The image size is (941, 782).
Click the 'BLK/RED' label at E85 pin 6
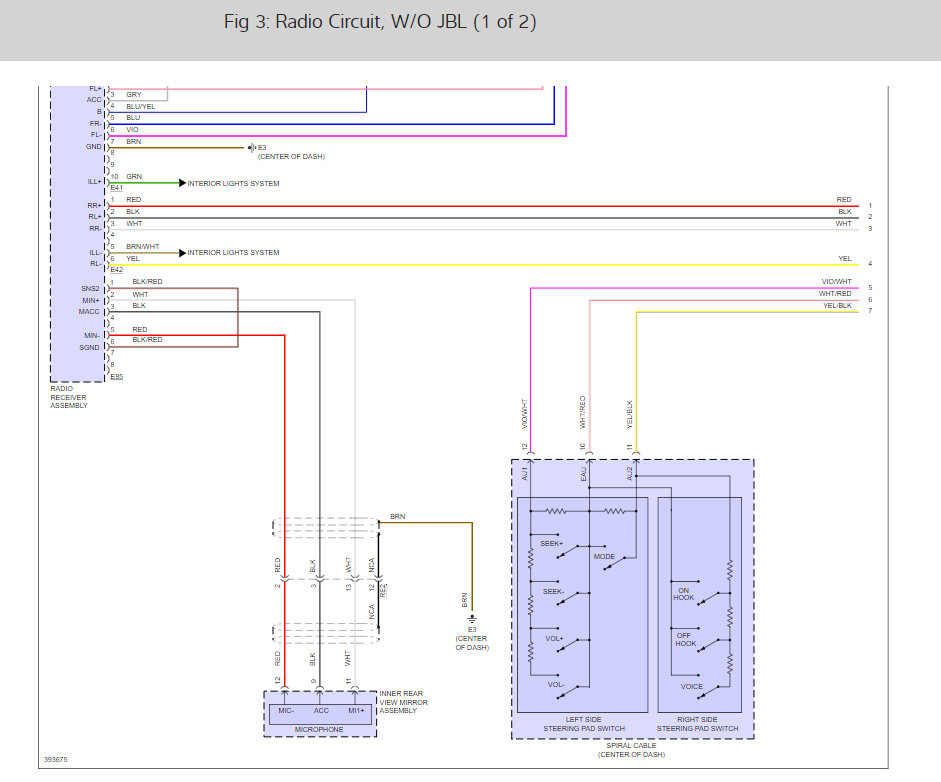(x=147, y=340)
